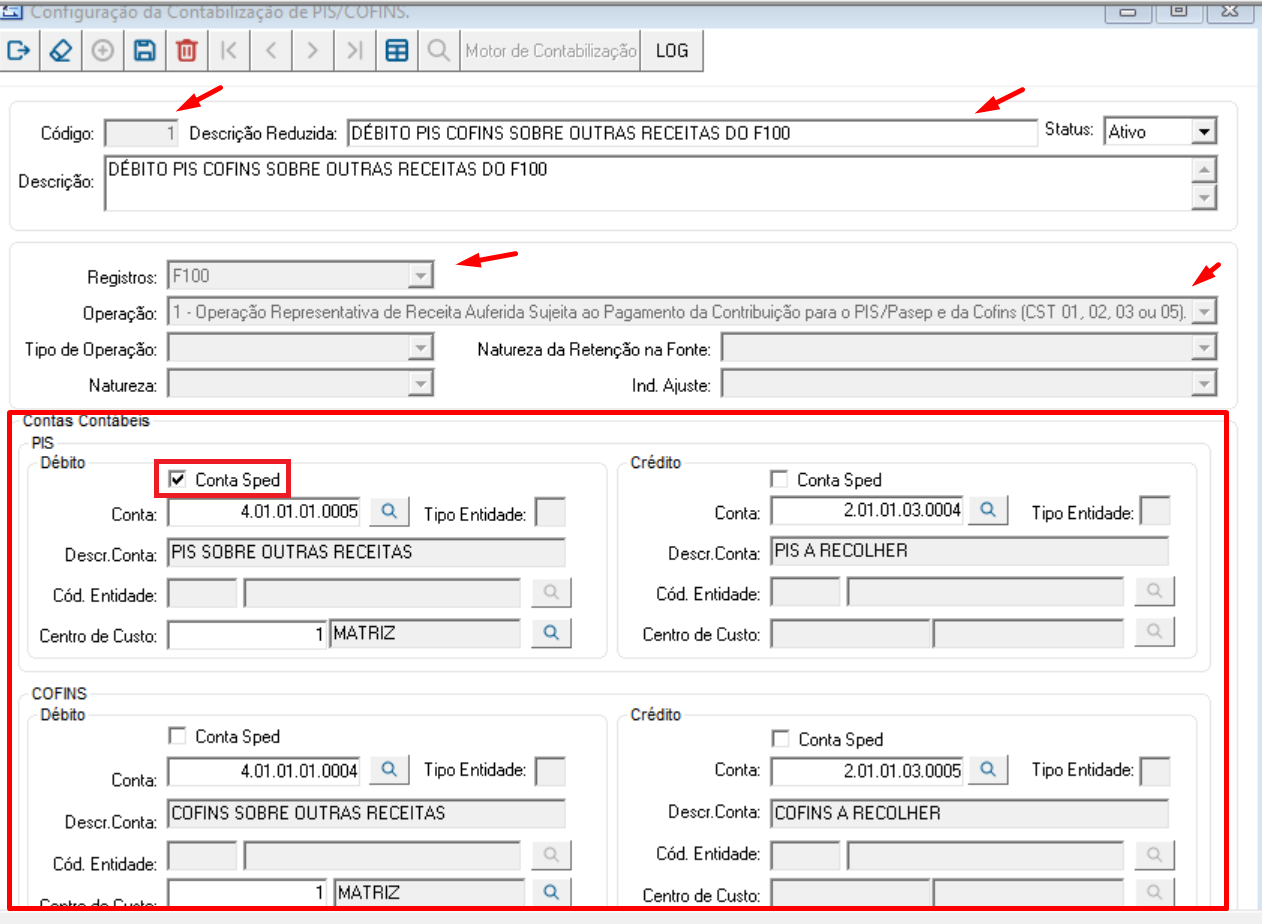Screen dimensions: 1262x924
Task: Open the Status dropdown showing Ativo
Action: [1204, 131]
